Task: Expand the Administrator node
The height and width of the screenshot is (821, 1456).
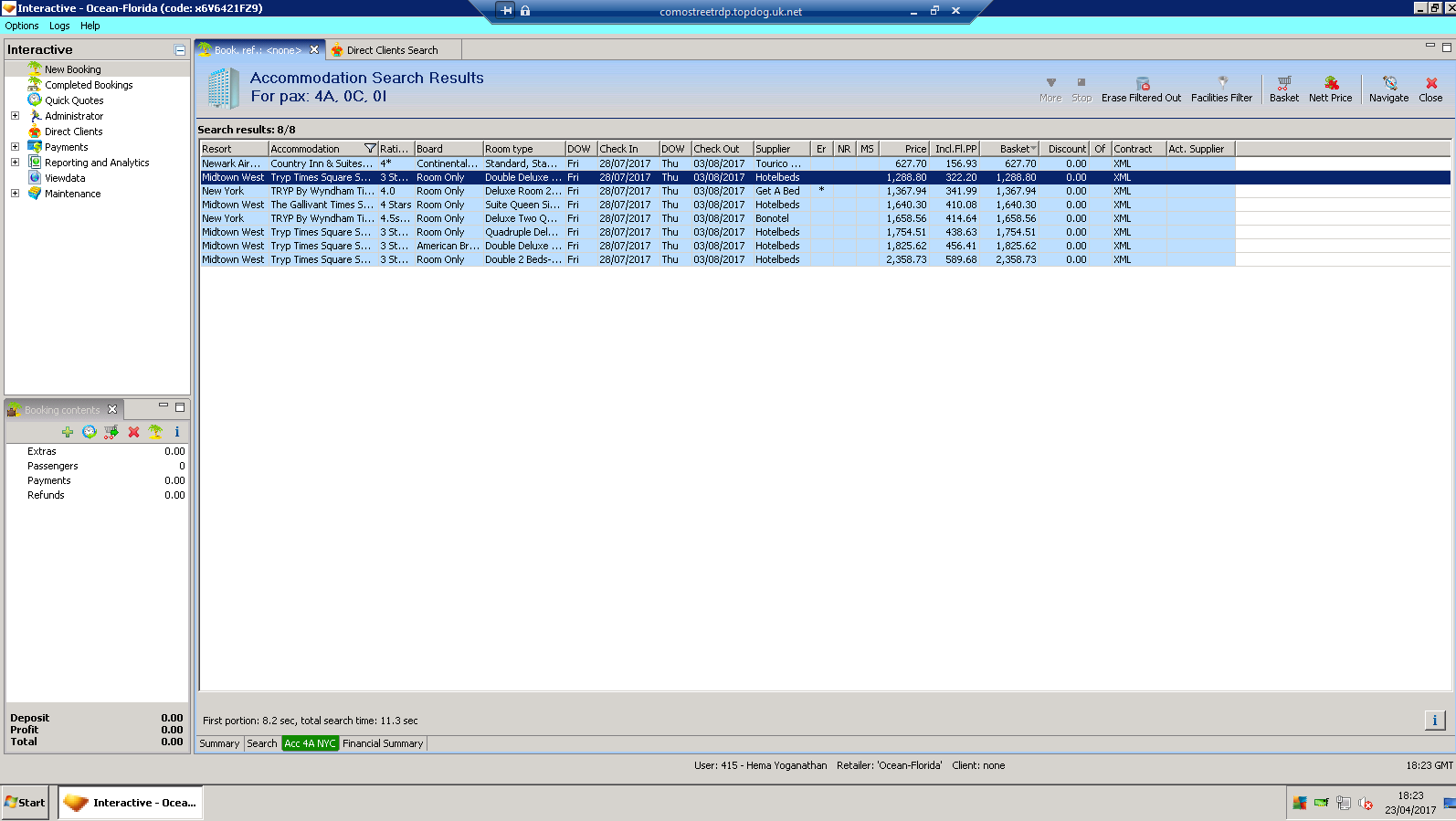Action: (15, 116)
